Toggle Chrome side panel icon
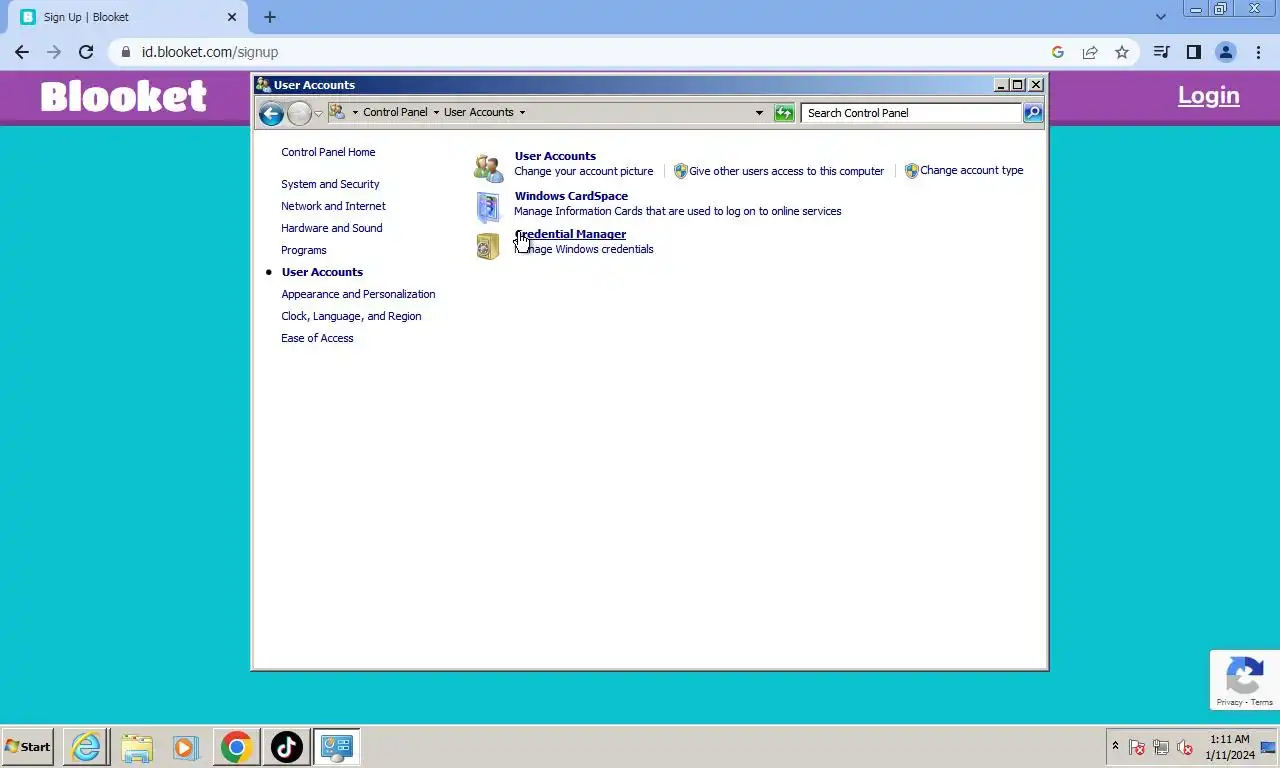The height and width of the screenshot is (768, 1280). click(x=1193, y=52)
